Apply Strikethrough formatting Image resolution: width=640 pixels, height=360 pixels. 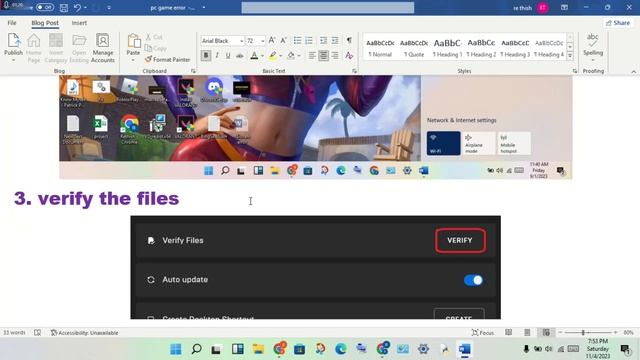point(240,56)
